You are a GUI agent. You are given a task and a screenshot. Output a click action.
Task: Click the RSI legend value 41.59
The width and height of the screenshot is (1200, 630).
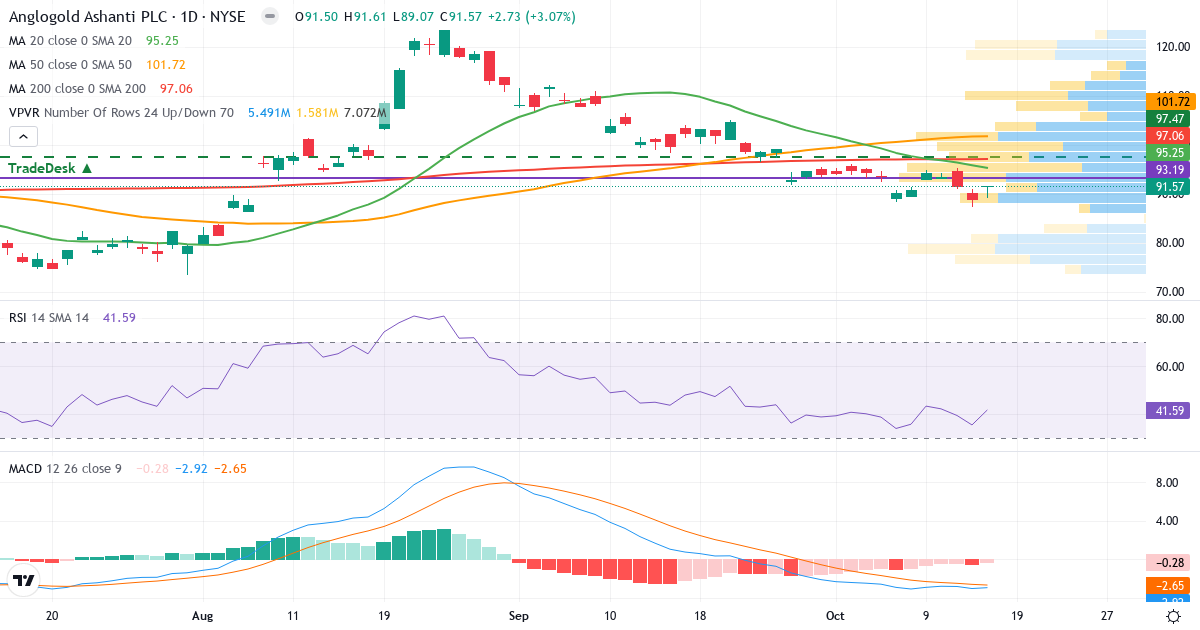(x=119, y=317)
